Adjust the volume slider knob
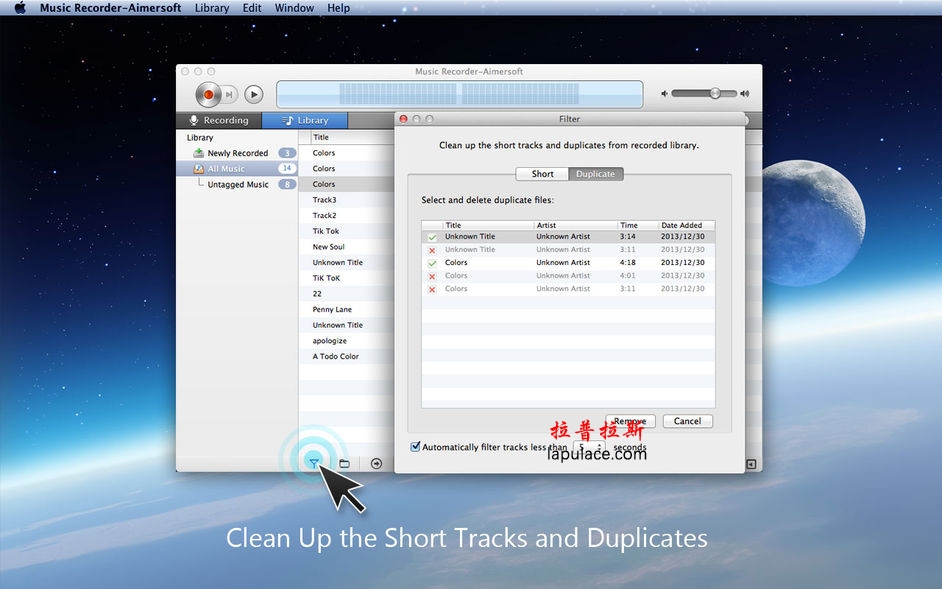The width and height of the screenshot is (942, 589). [x=715, y=93]
